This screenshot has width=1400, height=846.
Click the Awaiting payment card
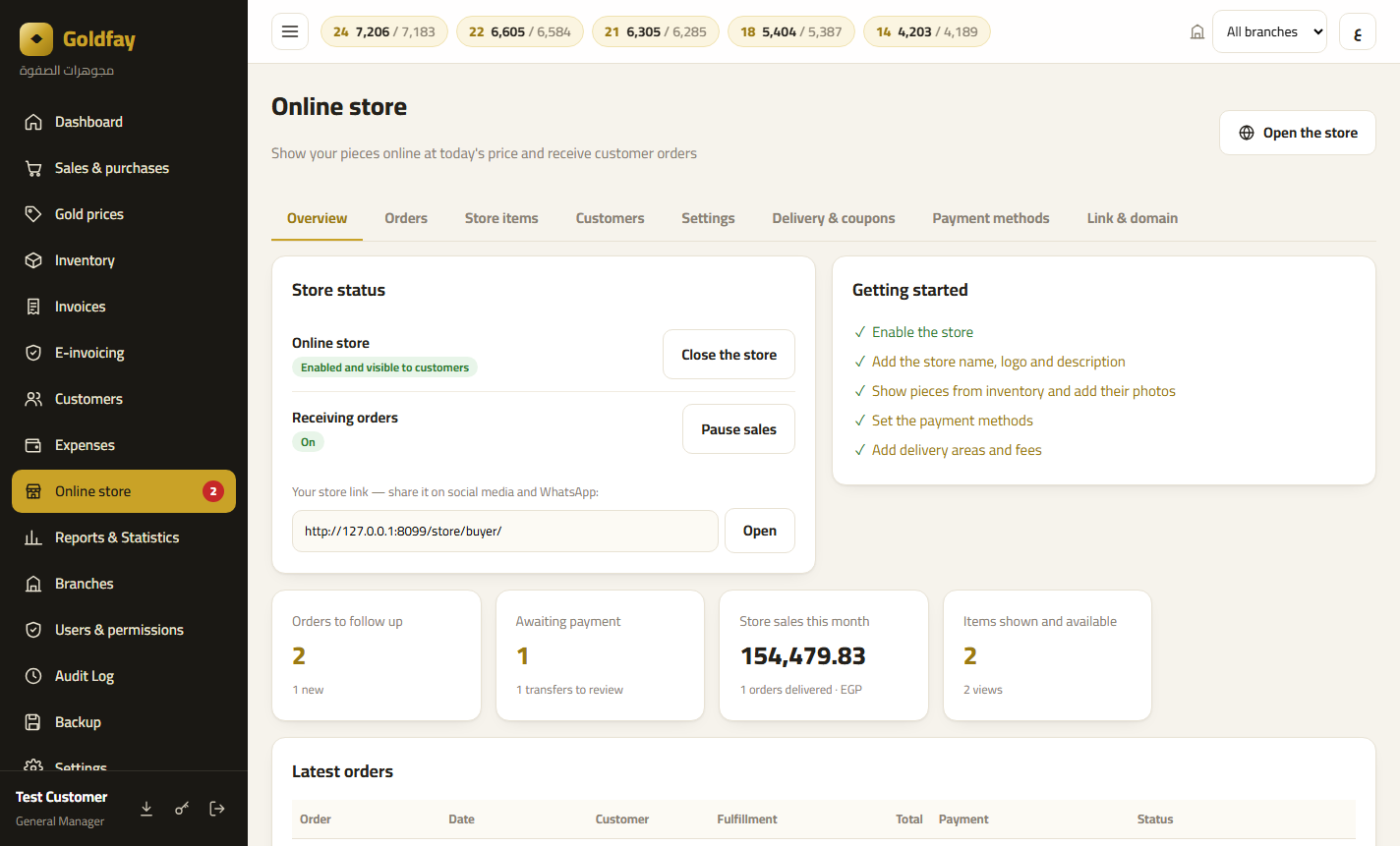[x=600, y=655]
